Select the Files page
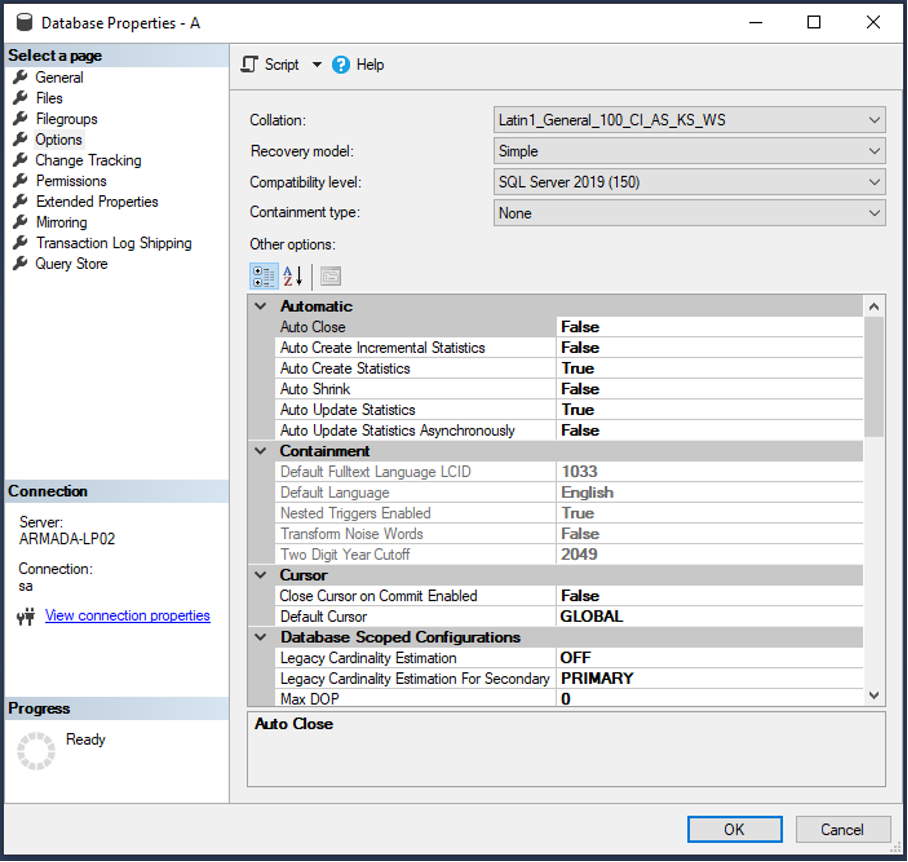 49,98
